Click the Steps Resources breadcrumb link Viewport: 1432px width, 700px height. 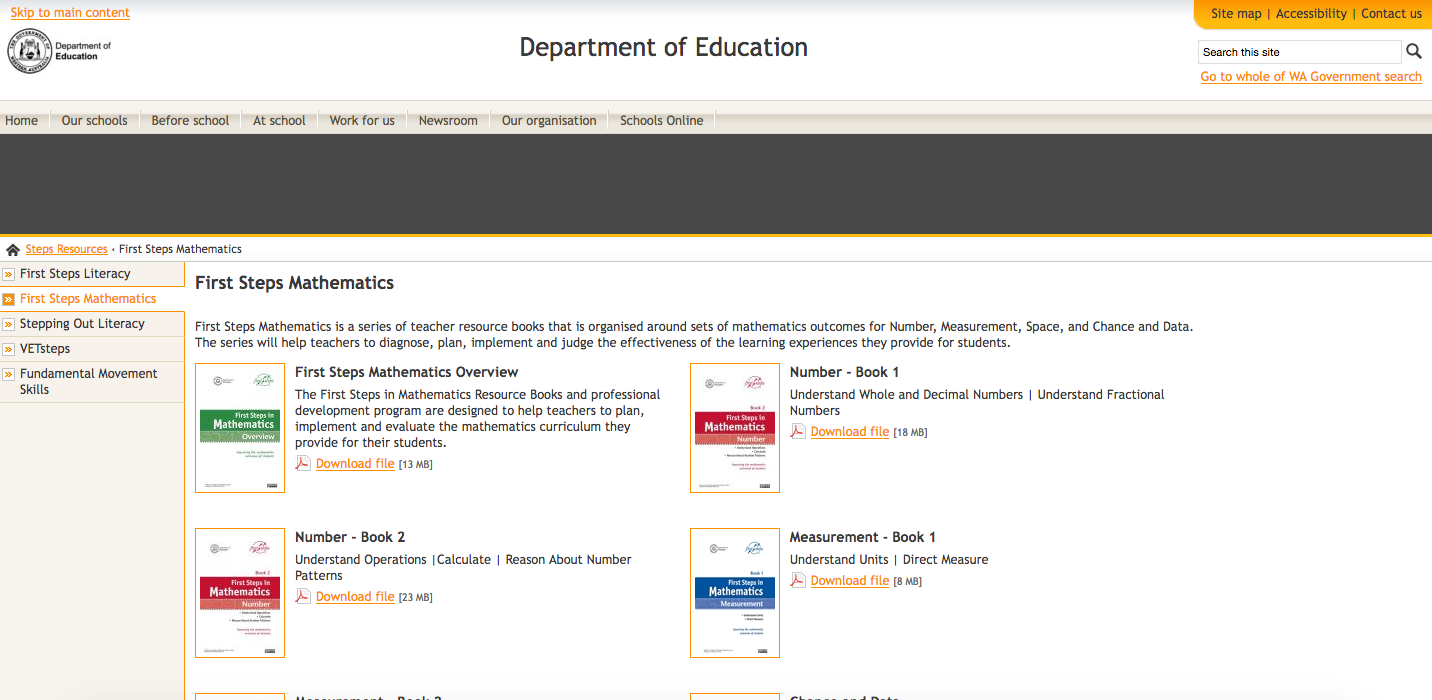coord(66,249)
